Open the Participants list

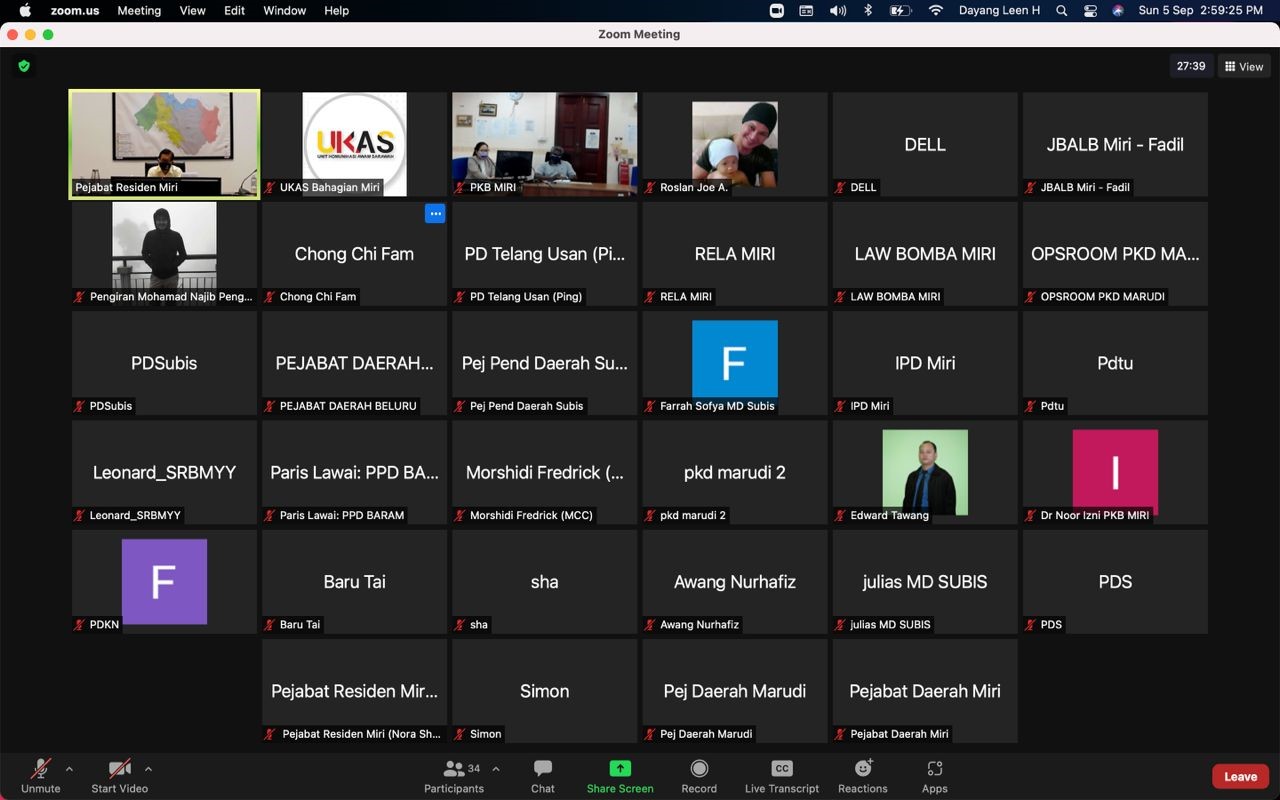(454, 769)
